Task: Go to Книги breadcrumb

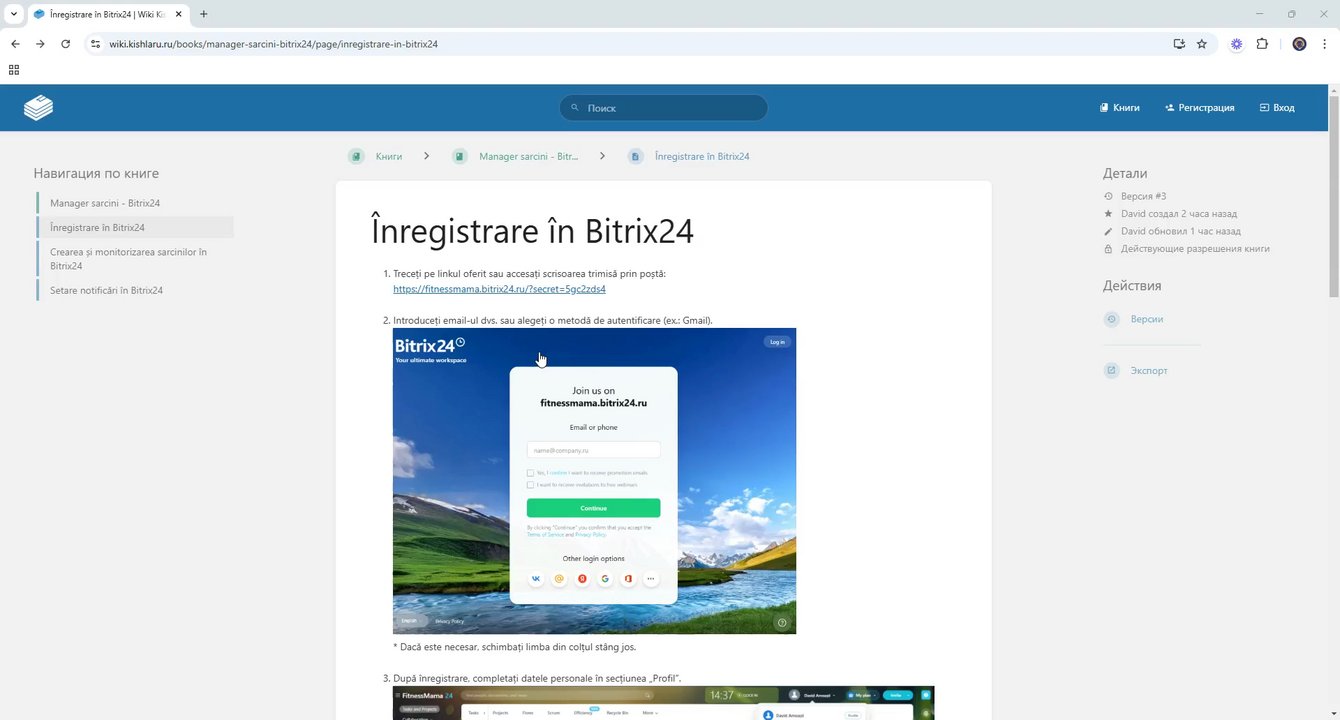Action: 389,156
